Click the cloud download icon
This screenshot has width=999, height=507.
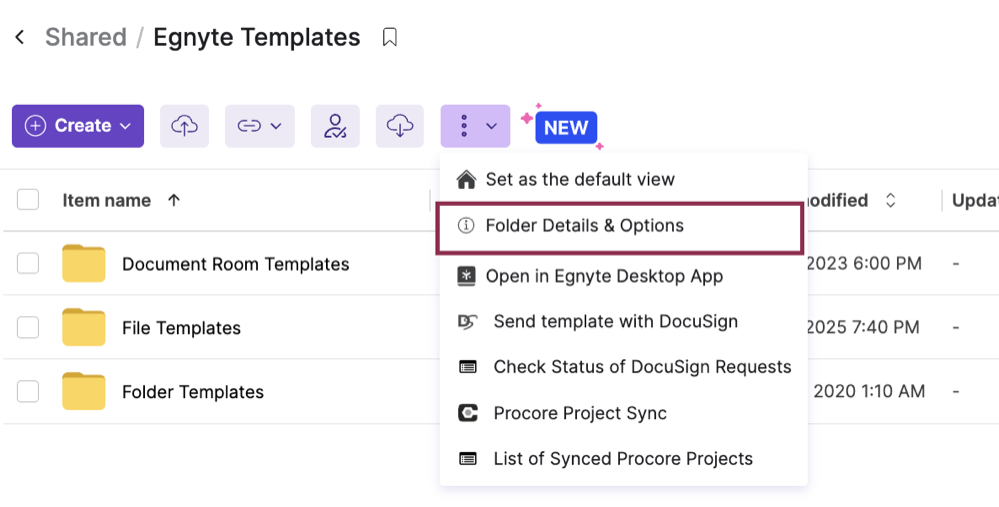(x=399, y=126)
